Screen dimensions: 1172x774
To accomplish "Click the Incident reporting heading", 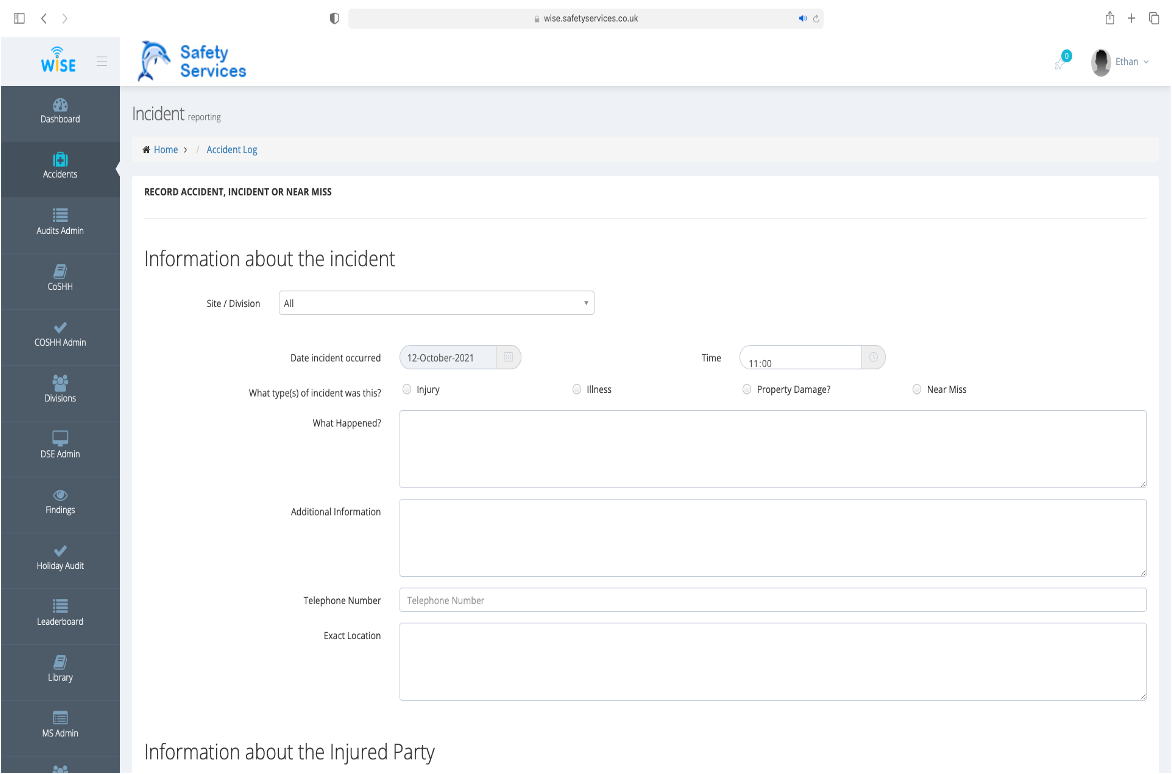I will click(176, 114).
